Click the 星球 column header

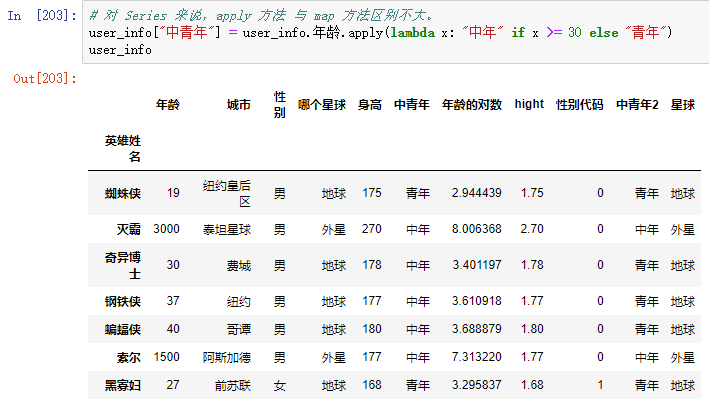pyautogui.click(x=683, y=105)
